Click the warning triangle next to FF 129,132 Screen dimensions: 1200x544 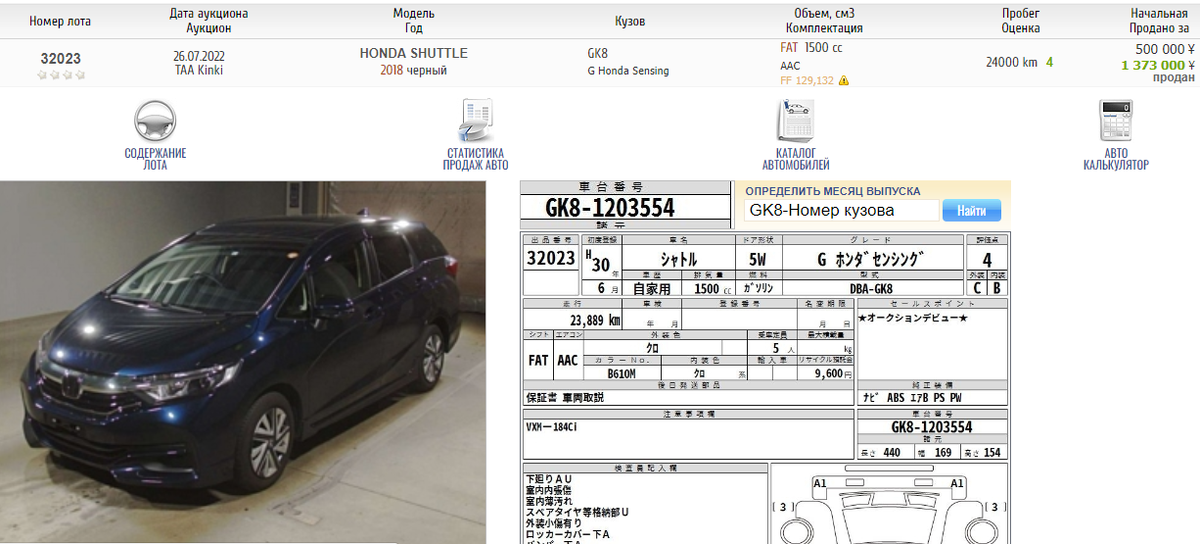(x=844, y=81)
